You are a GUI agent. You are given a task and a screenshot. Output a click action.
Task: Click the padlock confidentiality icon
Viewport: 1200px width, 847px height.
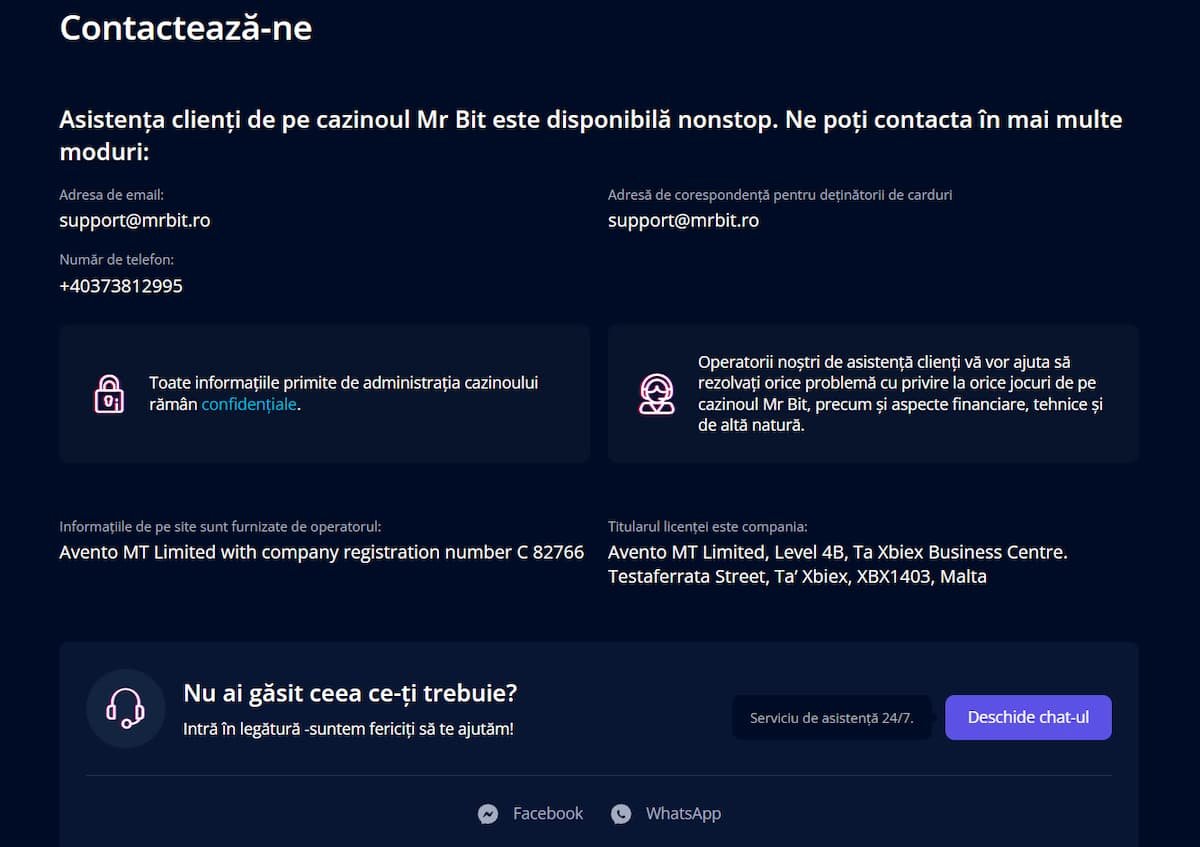point(109,394)
